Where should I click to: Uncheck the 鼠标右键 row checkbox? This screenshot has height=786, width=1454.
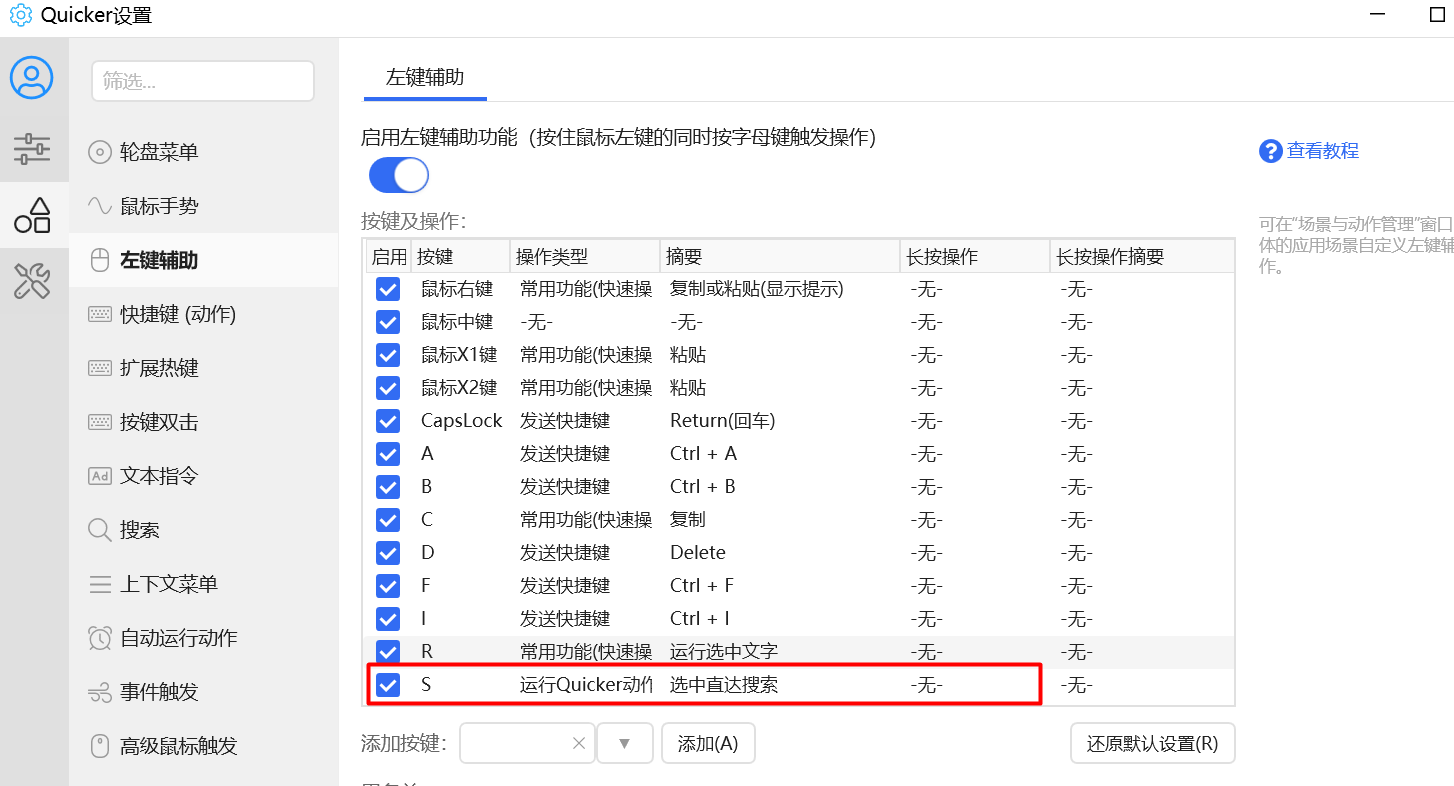[x=387, y=289]
